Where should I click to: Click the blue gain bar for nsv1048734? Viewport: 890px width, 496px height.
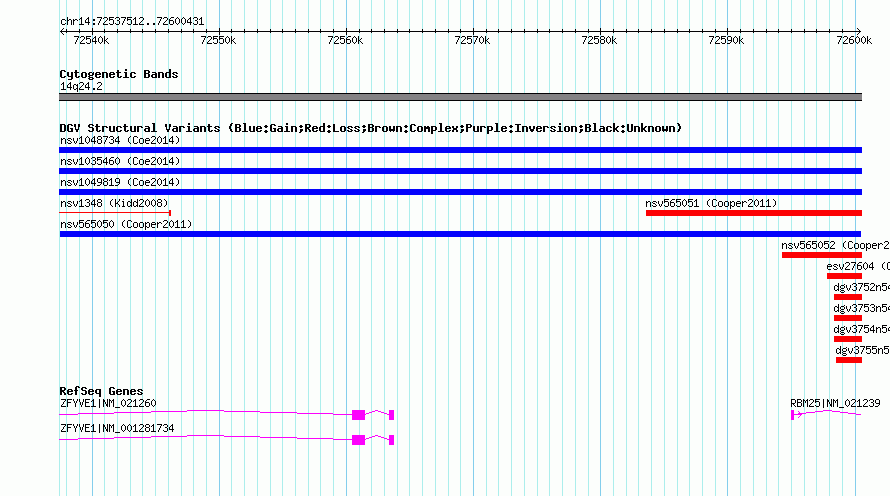pyautogui.click(x=460, y=150)
